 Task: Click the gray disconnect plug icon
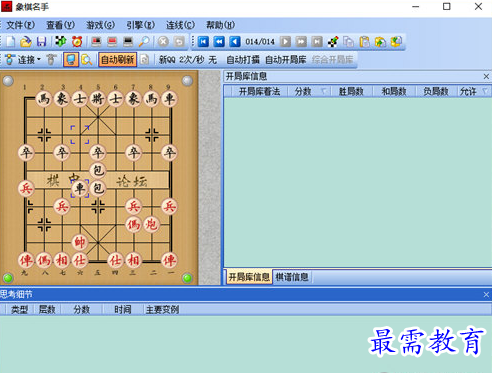tap(51, 60)
